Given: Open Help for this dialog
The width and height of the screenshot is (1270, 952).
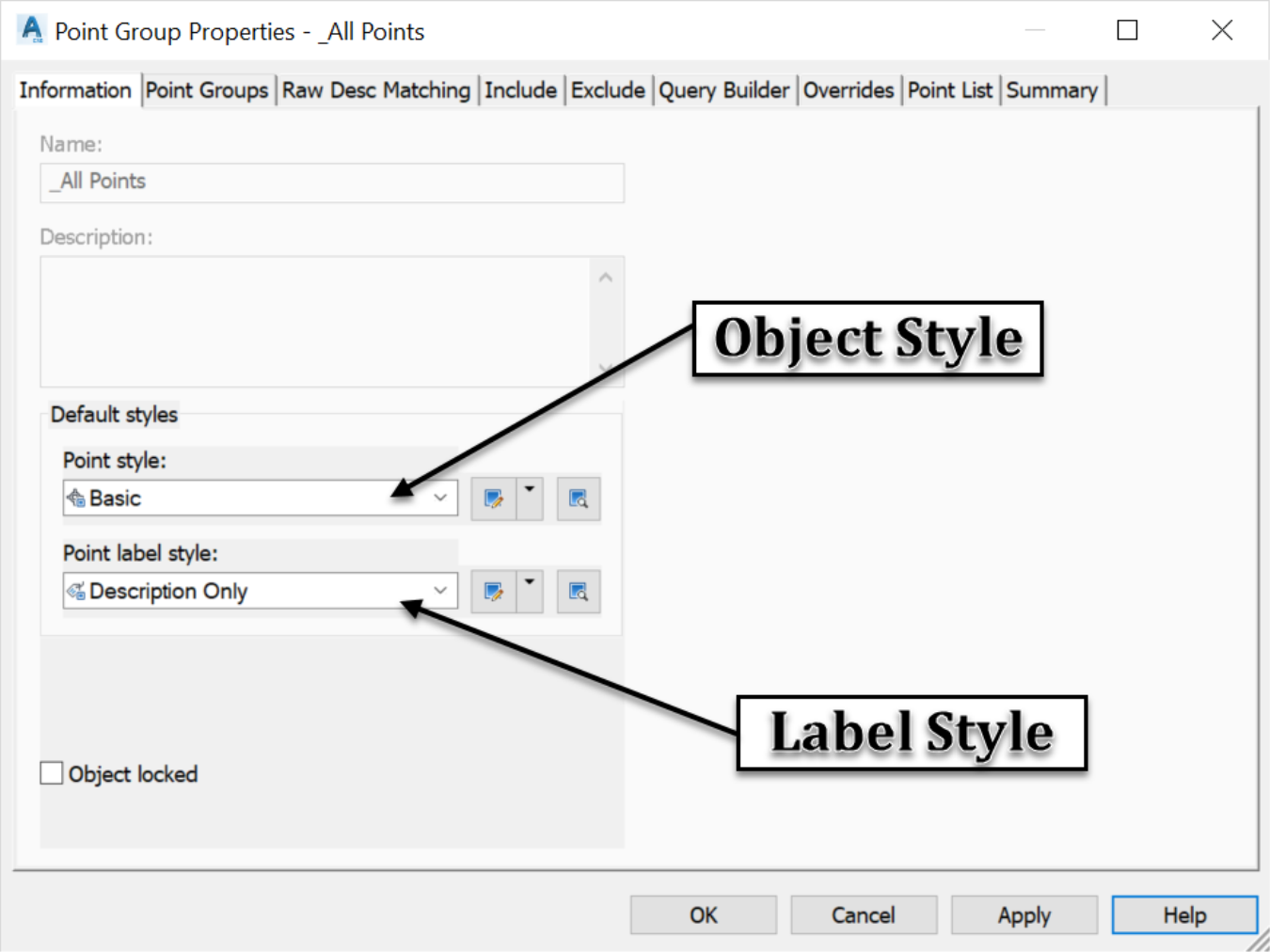Looking at the screenshot, I should click(x=1185, y=915).
